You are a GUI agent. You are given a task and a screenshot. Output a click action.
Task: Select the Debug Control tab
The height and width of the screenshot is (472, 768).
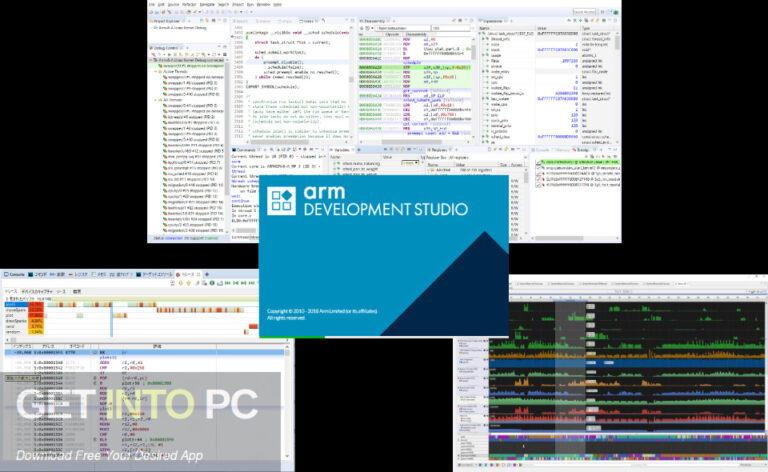pos(166,48)
